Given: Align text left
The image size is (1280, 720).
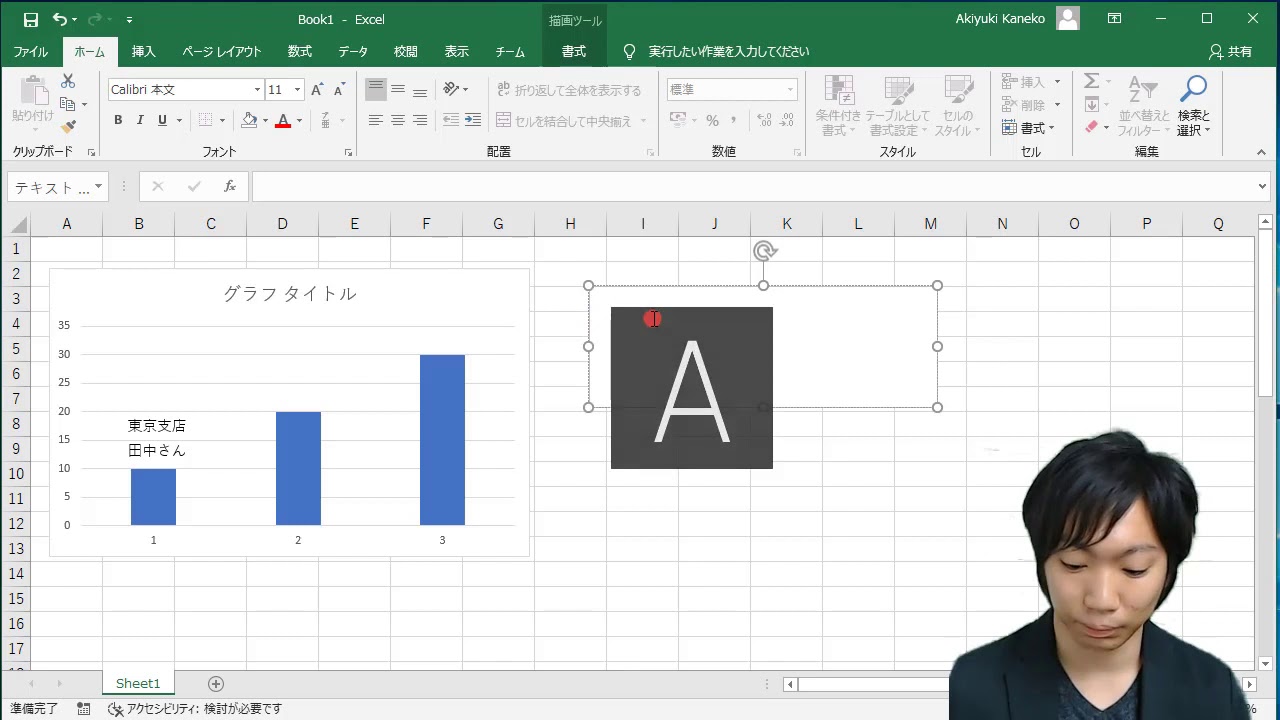Looking at the screenshot, I should point(376,120).
